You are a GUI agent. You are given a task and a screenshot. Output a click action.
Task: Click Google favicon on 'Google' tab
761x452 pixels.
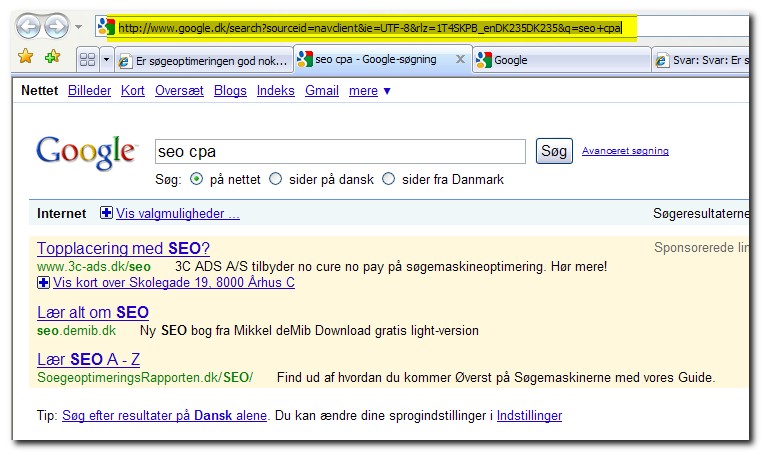pyautogui.click(x=483, y=60)
